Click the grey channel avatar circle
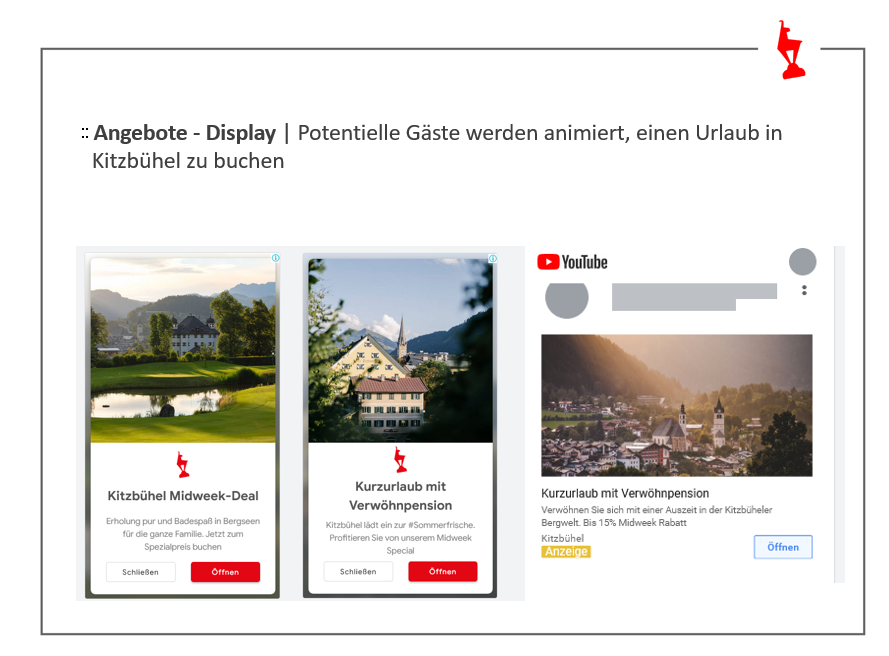The image size is (889, 656). (x=566, y=297)
